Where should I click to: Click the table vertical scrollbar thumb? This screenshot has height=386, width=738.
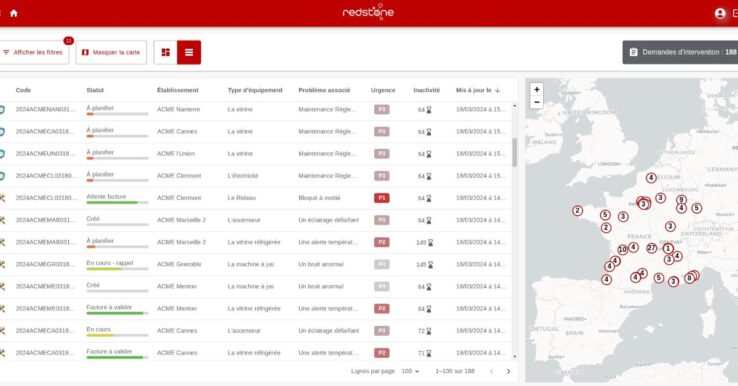tap(514, 152)
